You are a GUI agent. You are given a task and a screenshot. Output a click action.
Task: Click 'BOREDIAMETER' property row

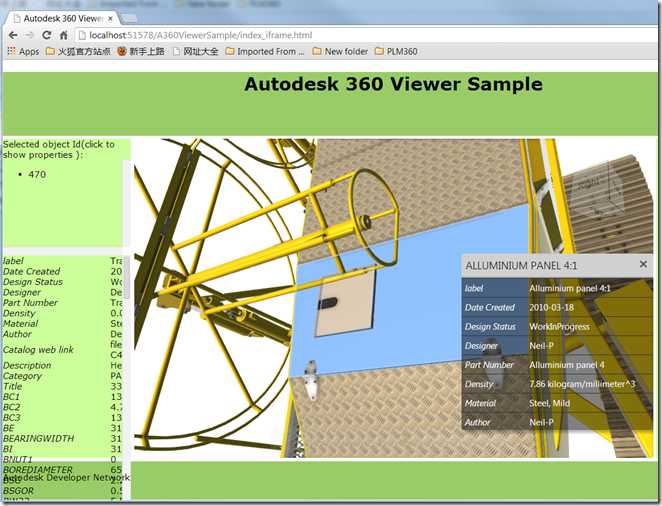(x=62, y=469)
